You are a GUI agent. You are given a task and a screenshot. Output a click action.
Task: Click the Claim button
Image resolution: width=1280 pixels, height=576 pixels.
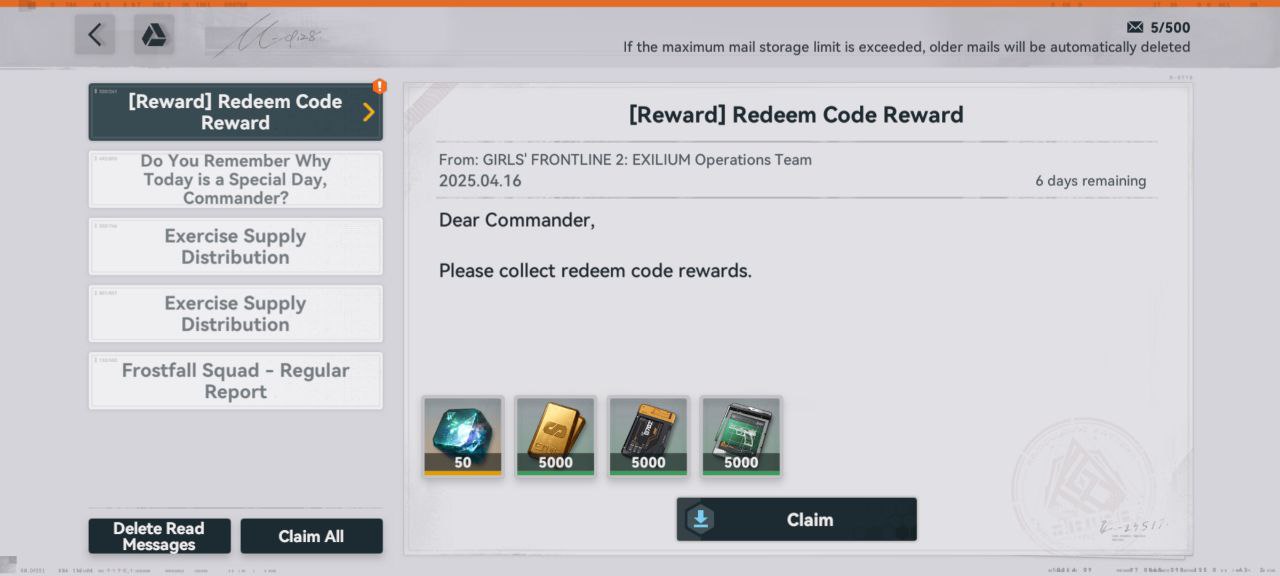click(x=797, y=519)
